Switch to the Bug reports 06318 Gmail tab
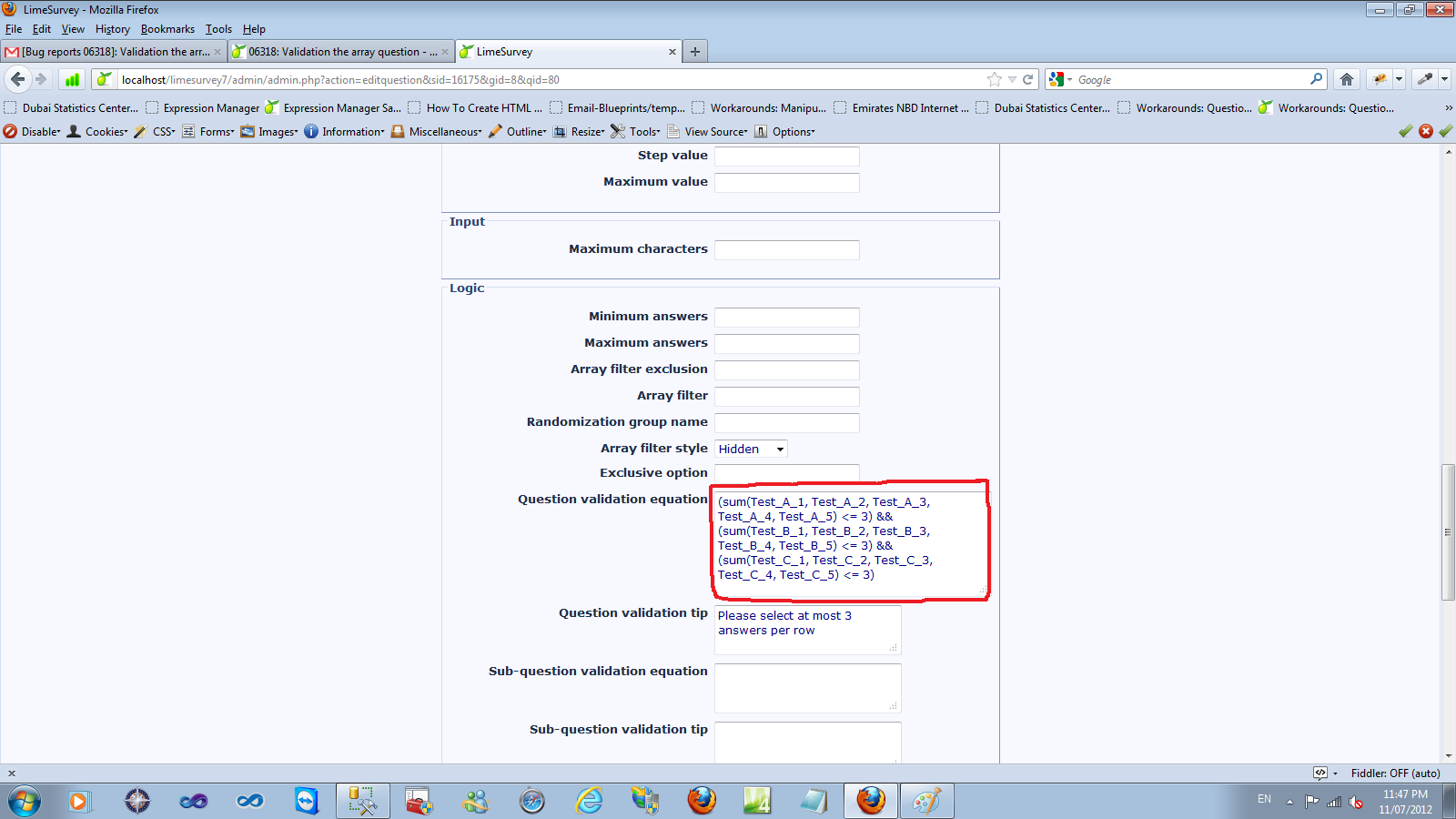The width and height of the screenshot is (1456, 819). pyautogui.click(x=113, y=52)
